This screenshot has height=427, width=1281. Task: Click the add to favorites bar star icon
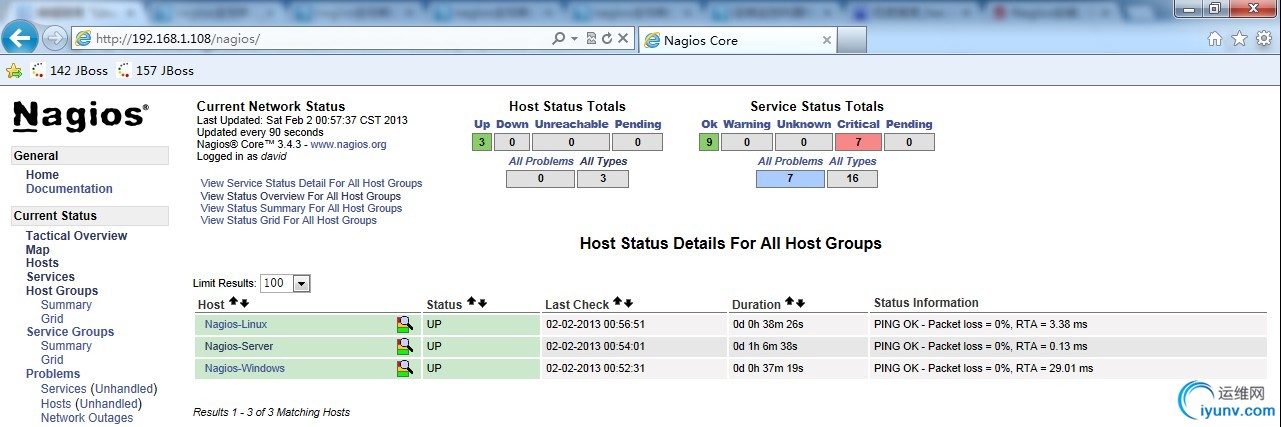tap(13, 71)
